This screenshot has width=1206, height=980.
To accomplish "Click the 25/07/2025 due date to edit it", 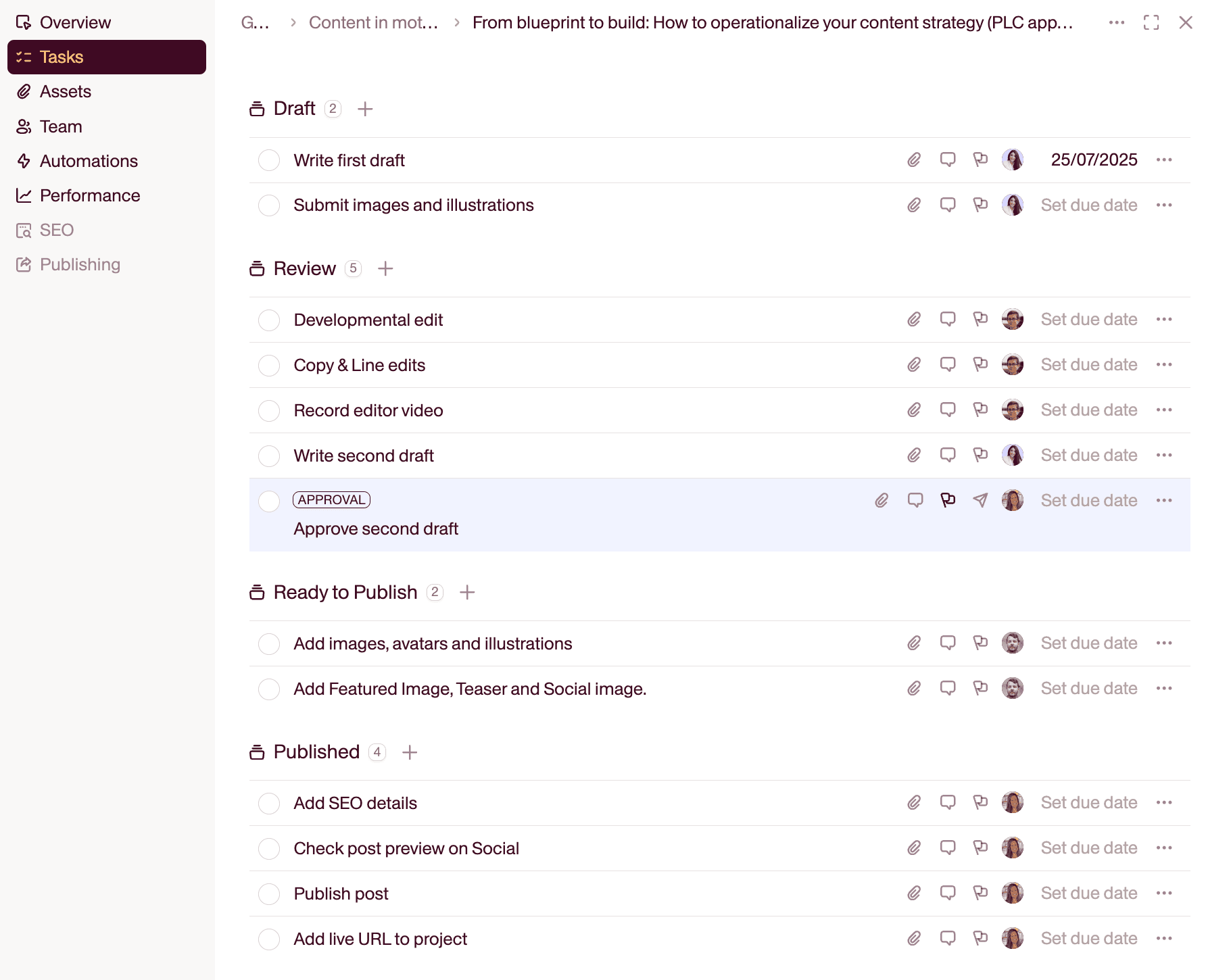I will pos(1093,160).
